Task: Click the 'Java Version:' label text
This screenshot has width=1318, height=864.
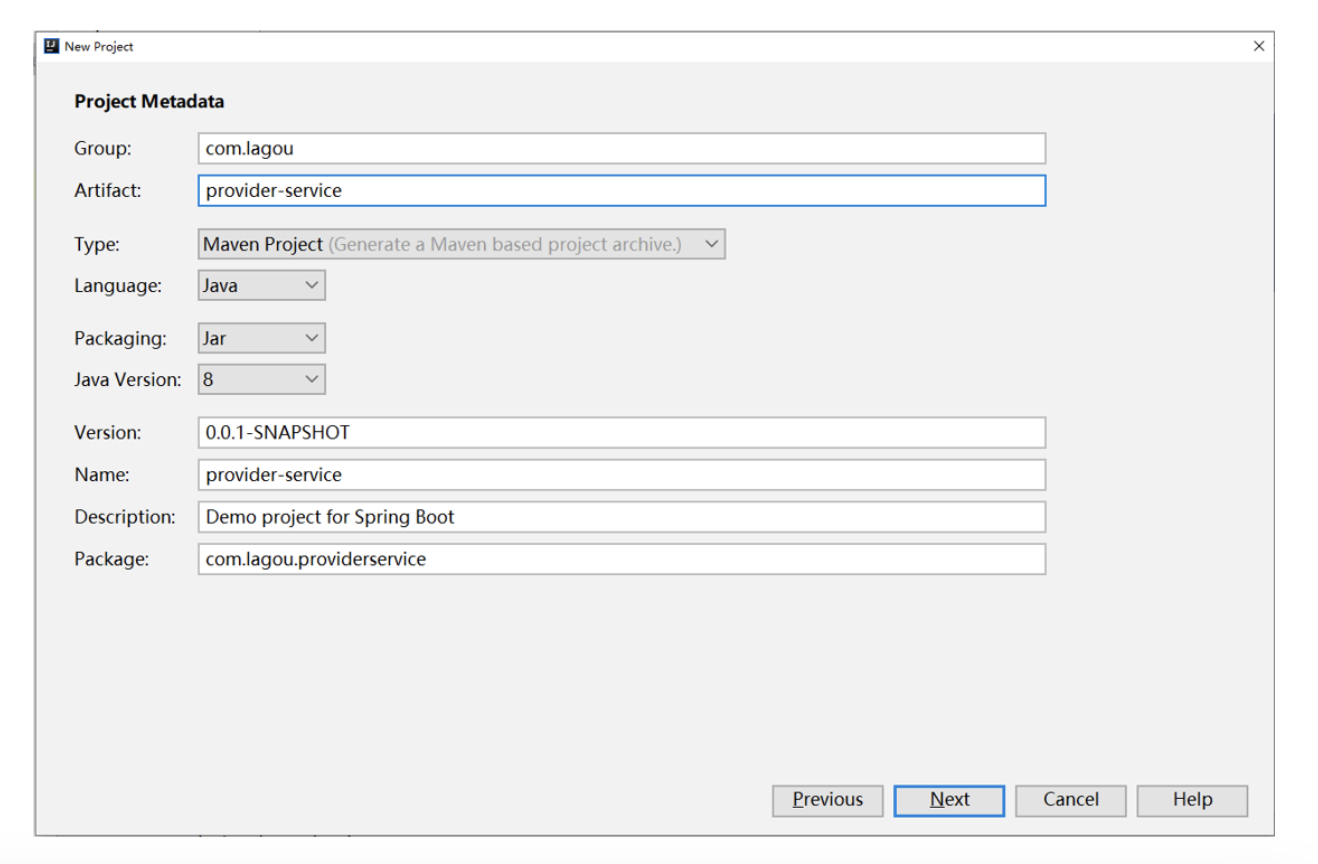Action: click(x=127, y=380)
